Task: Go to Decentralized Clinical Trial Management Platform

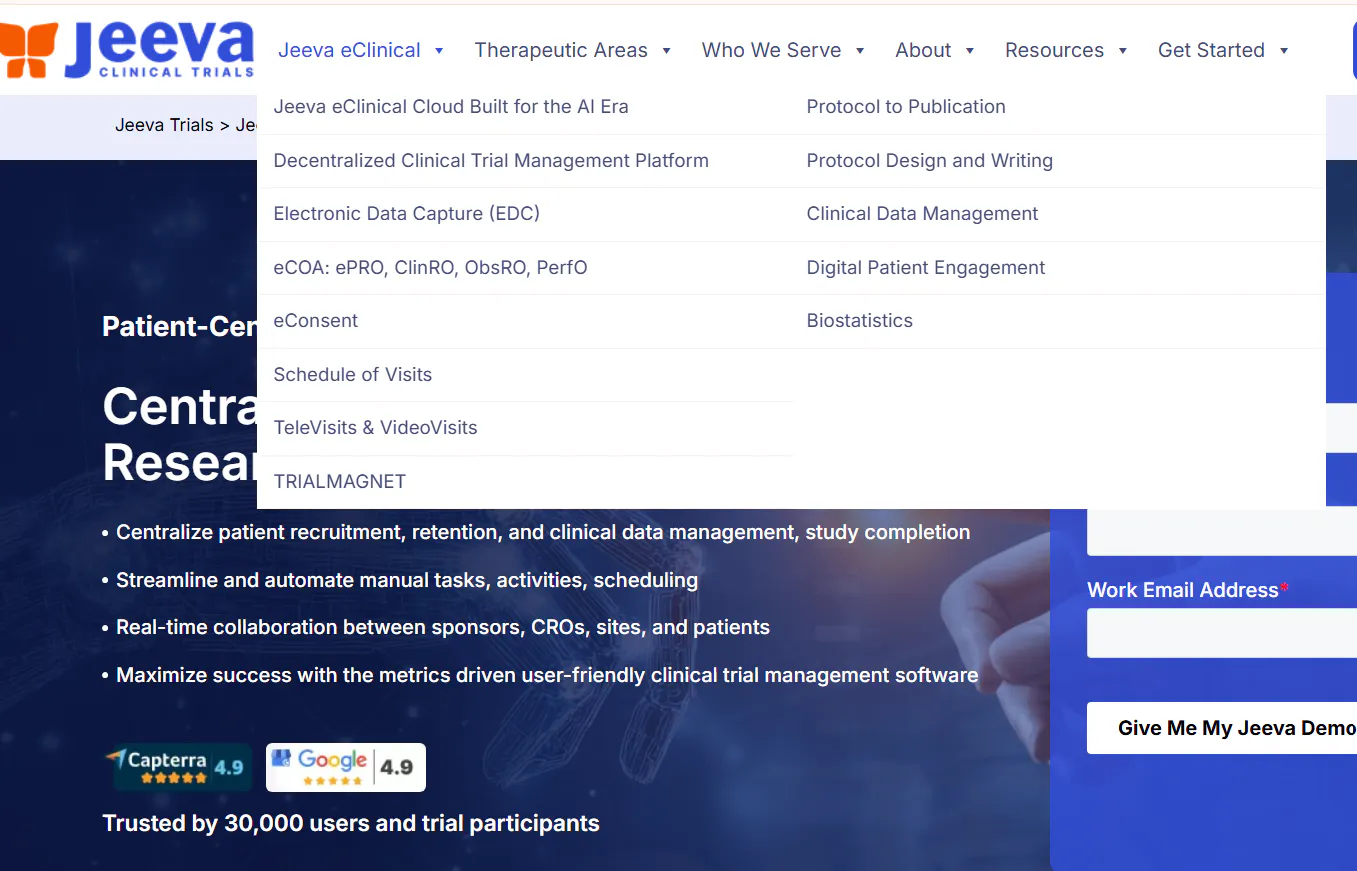Action: point(491,160)
